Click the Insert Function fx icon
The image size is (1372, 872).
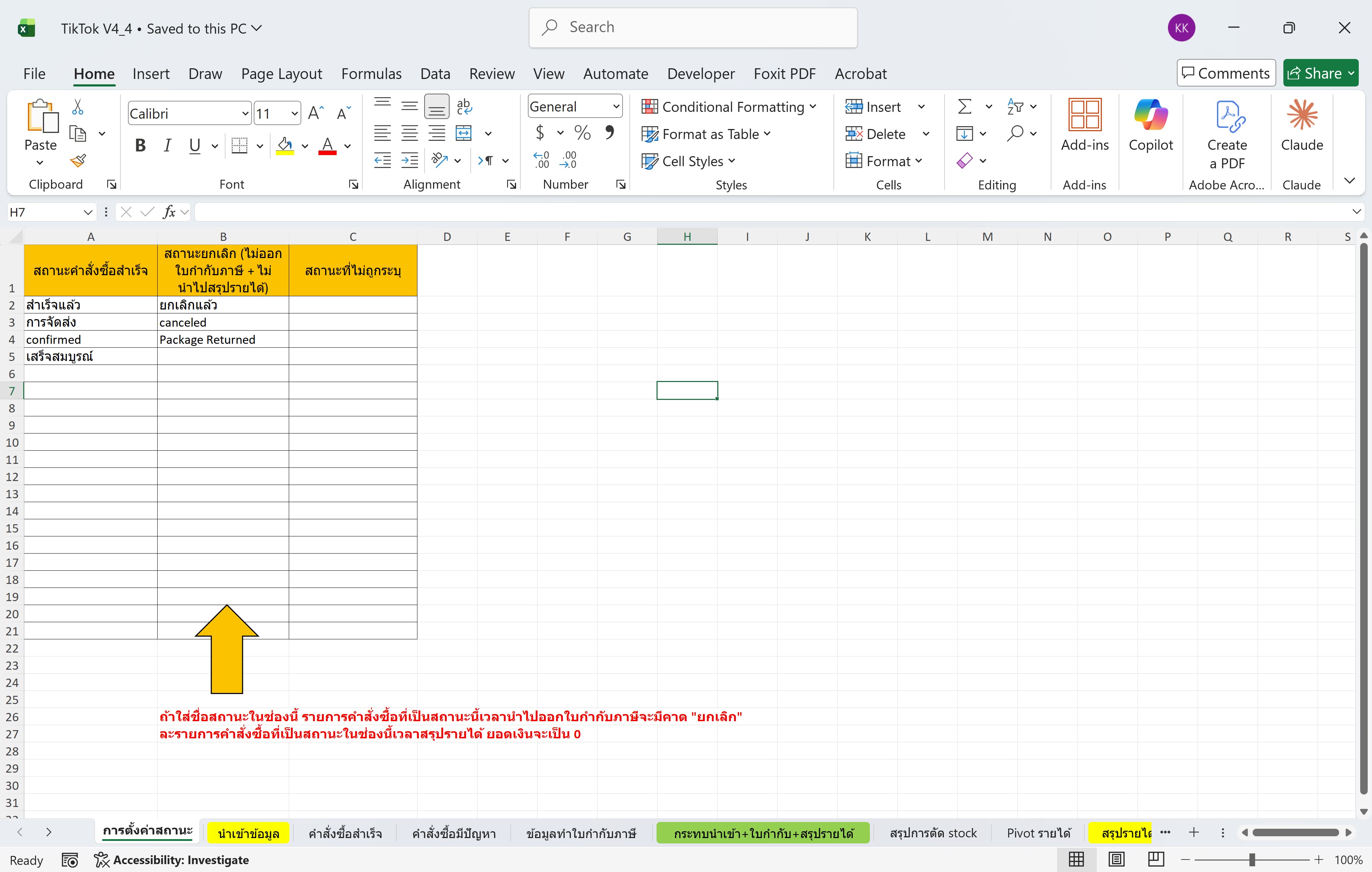pos(169,212)
